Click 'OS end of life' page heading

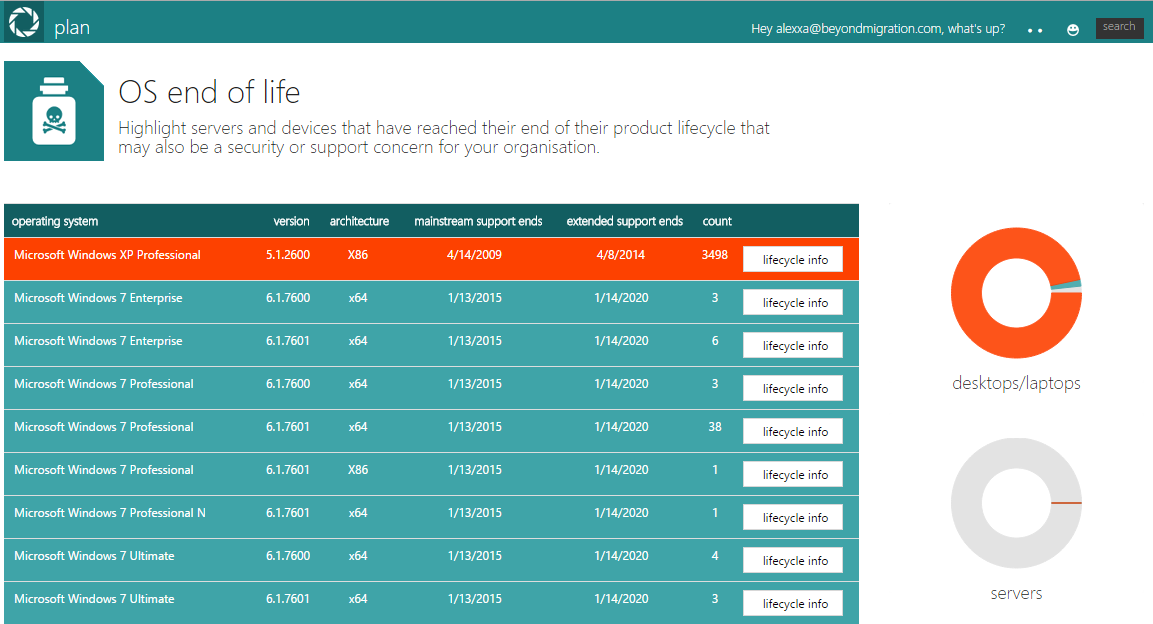[210, 93]
